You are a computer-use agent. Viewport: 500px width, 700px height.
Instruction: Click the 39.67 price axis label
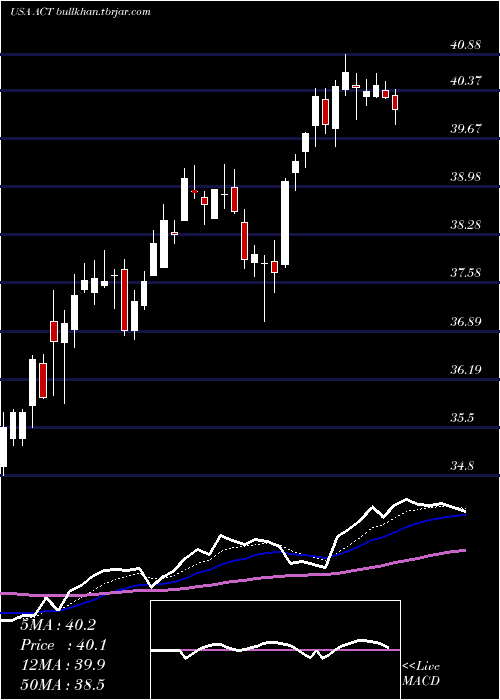coord(466,129)
